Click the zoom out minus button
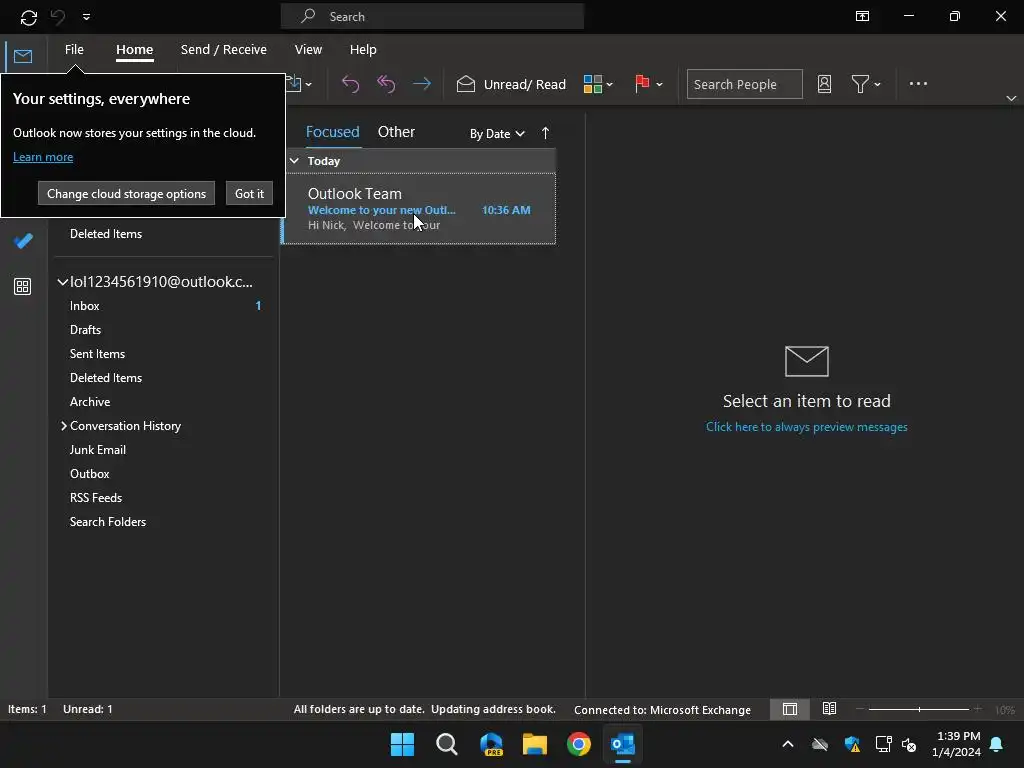This screenshot has height=768, width=1024. click(860, 709)
